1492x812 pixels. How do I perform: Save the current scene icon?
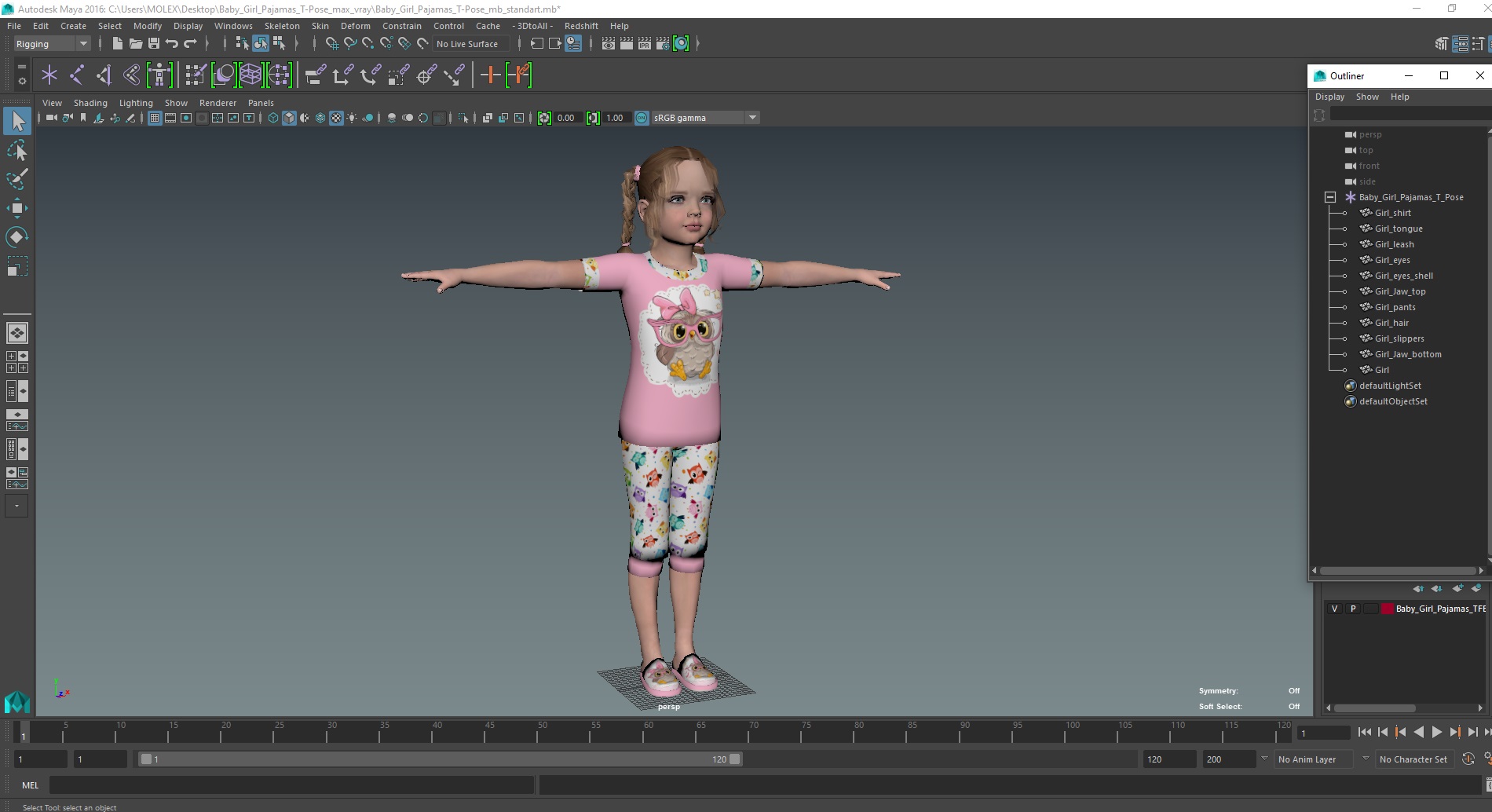pos(154,44)
